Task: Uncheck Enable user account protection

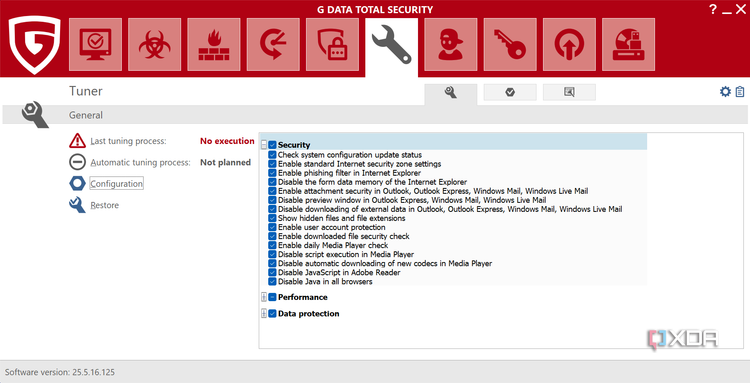Action: (272, 227)
